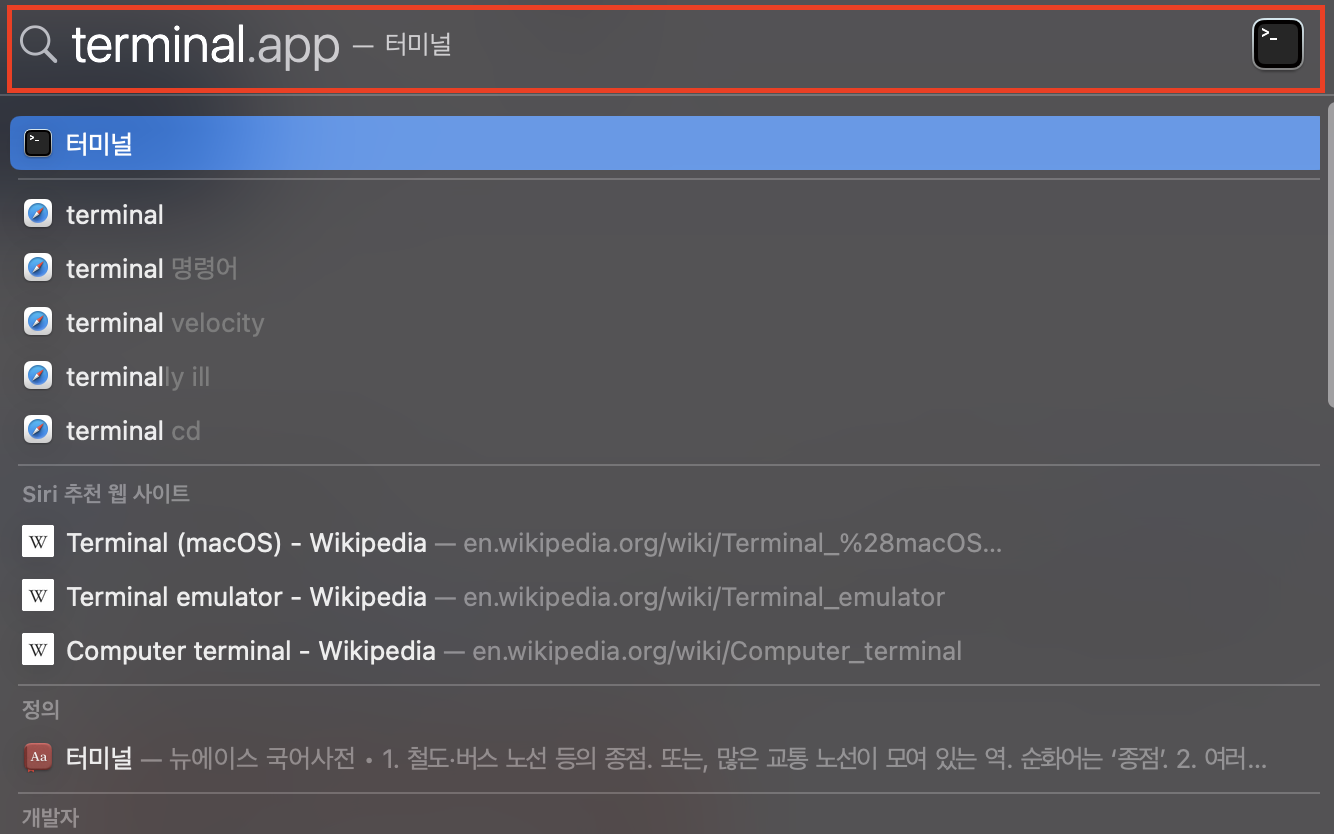Click Safari icon beside 'terminal velocity'

tap(38, 322)
